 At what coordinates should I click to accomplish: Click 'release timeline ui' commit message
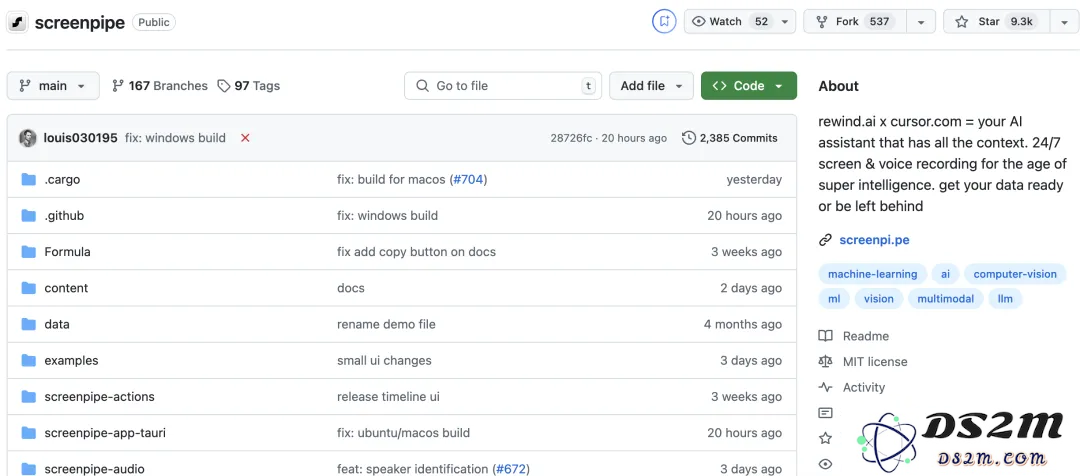click(x=388, y=397)
